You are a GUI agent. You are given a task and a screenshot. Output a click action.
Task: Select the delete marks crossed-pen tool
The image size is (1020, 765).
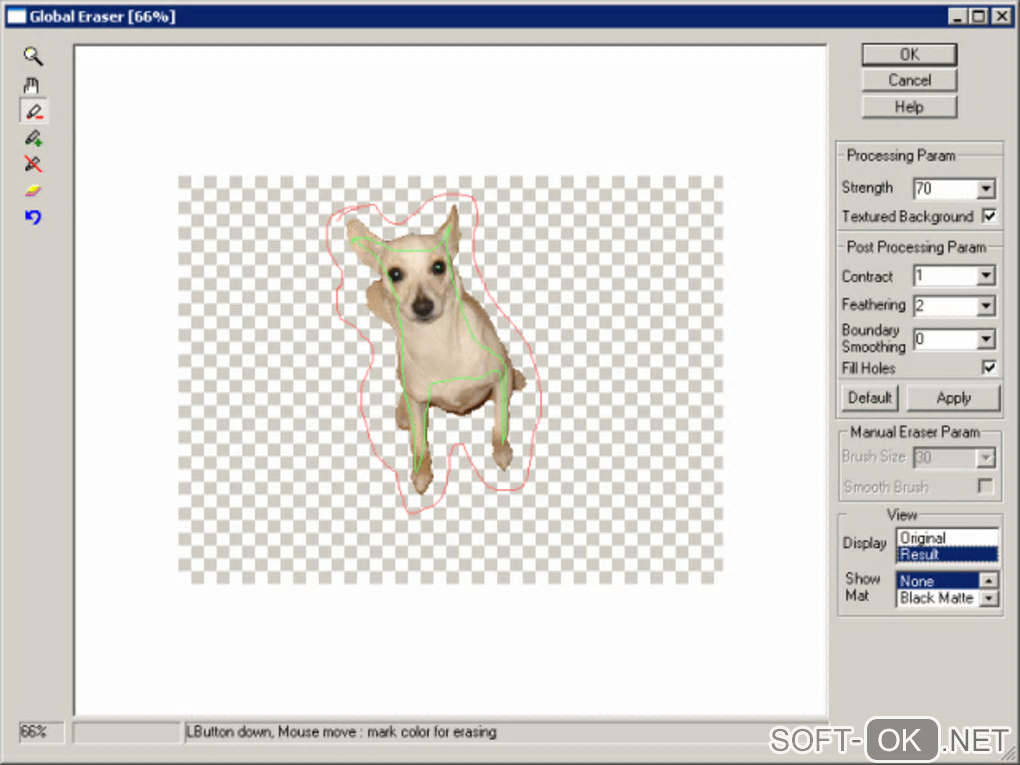pyautogui.click(x=33, y=164)
